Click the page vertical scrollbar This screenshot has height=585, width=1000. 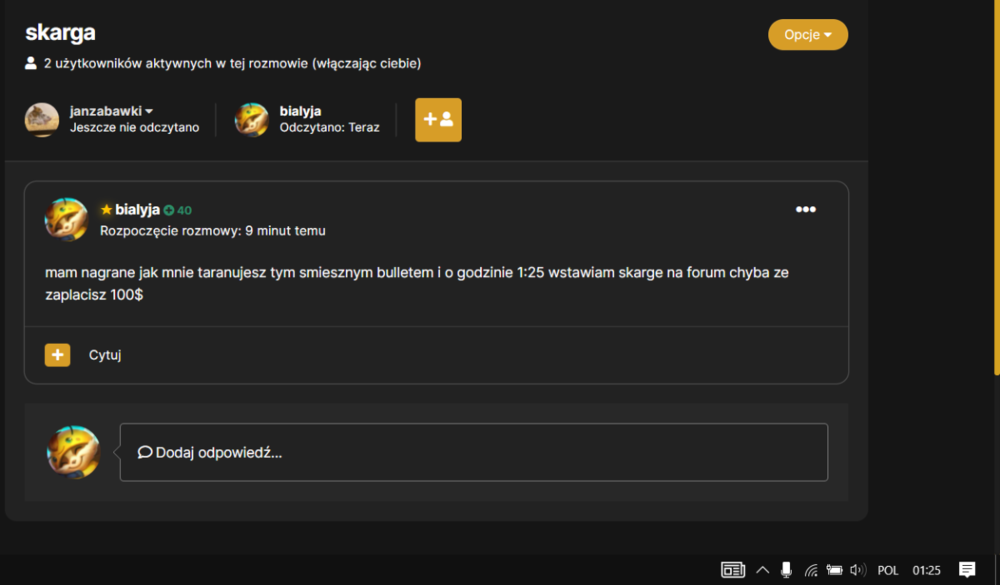click(x=997, y=188)
